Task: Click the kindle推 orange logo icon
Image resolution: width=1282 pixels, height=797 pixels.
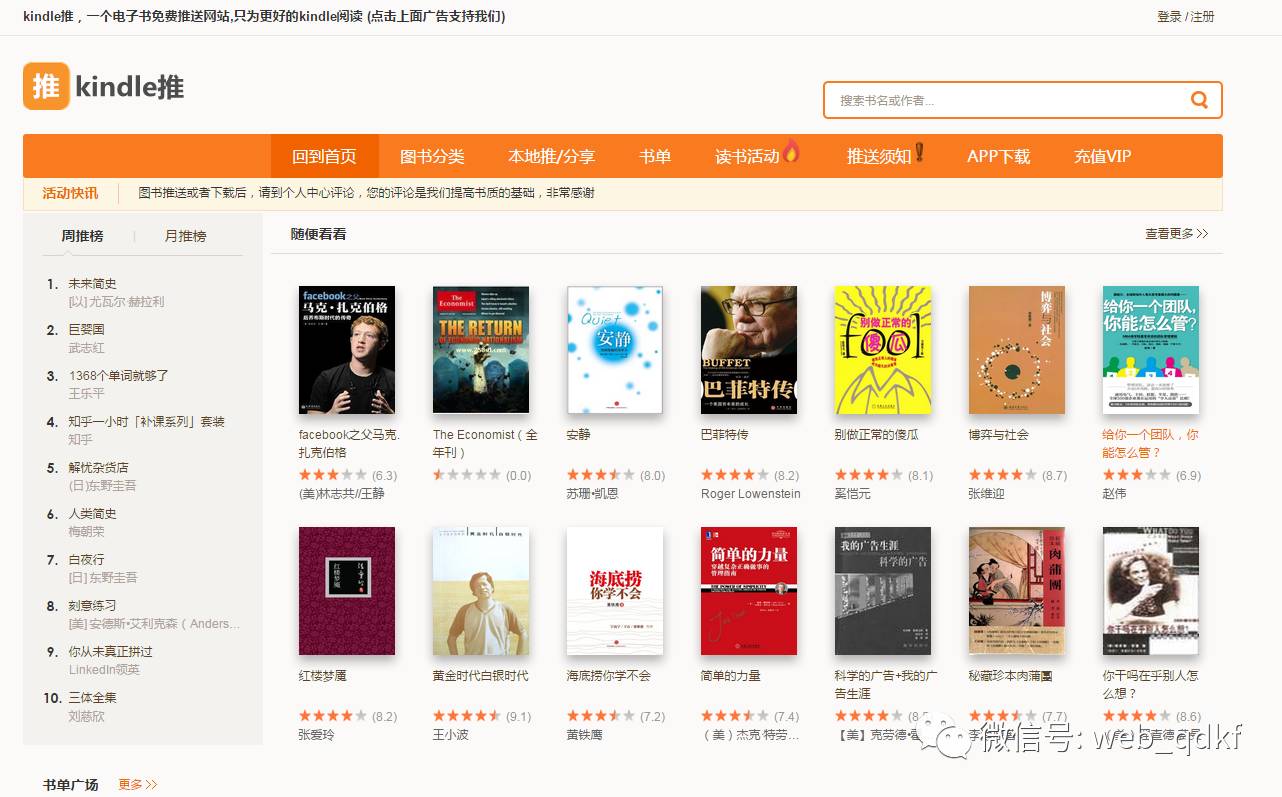Action: pos(46,86)
